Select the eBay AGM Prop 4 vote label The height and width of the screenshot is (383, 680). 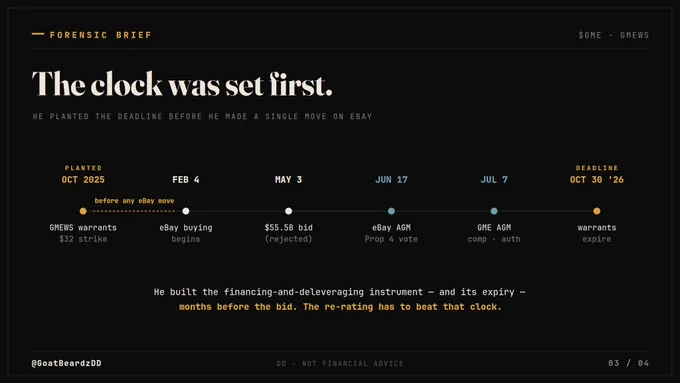click(x=391, y=233)
